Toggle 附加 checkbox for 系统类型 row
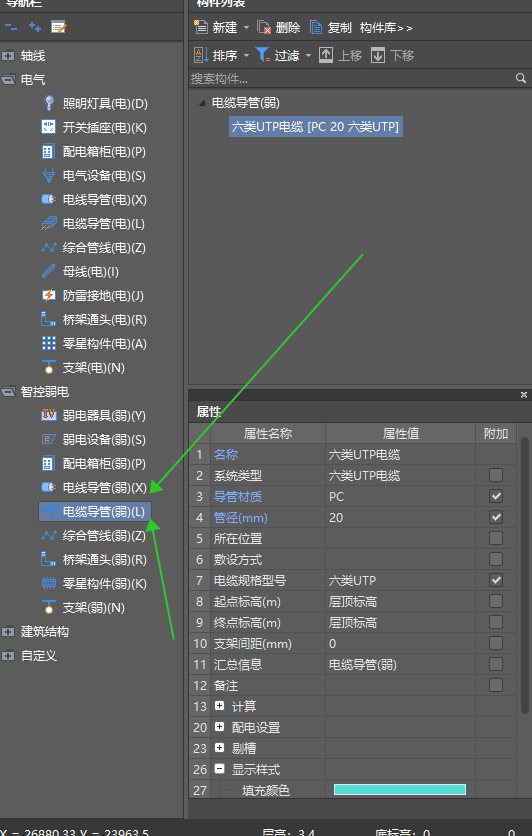The image size is (532, 836). click(496, 475)
